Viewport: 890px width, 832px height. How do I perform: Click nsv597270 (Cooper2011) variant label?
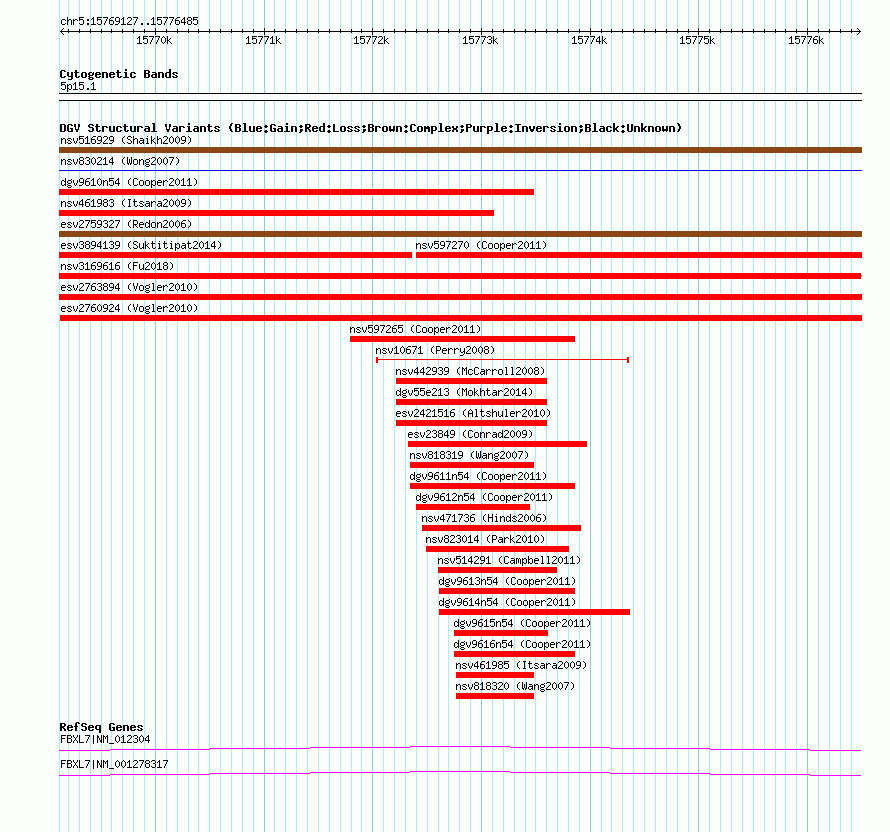click(481, 245)
